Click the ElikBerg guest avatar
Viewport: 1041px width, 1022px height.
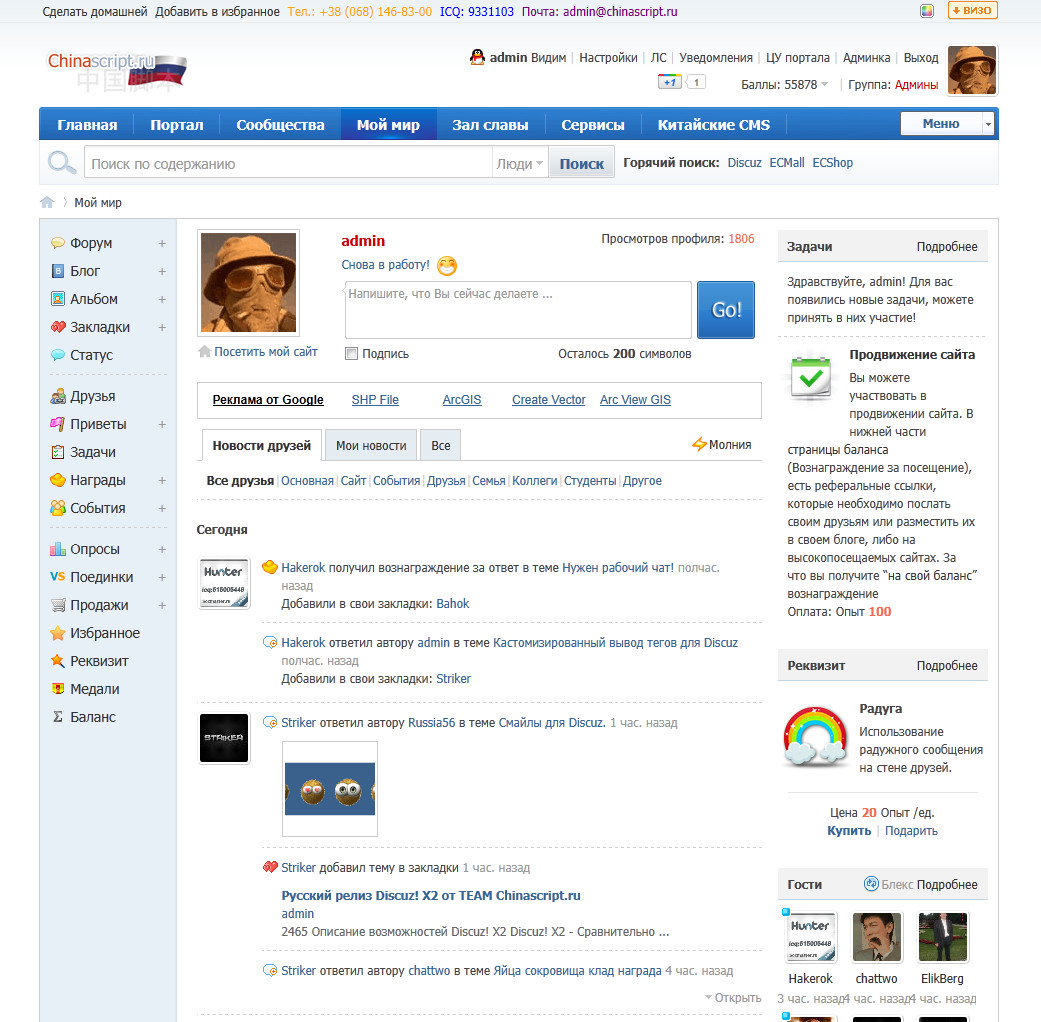click(943, 937)
